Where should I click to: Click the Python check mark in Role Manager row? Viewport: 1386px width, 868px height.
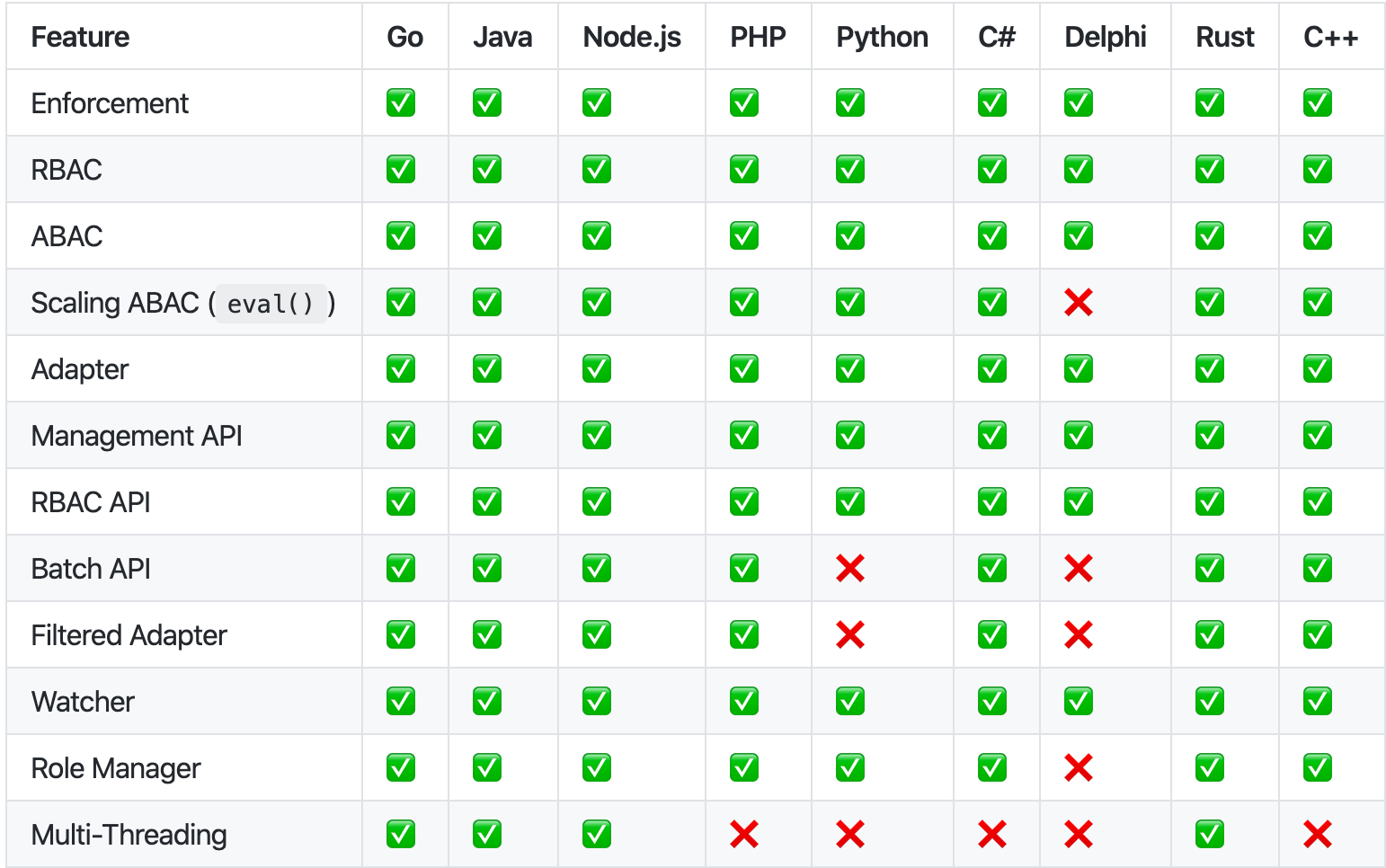pos(850,768)
